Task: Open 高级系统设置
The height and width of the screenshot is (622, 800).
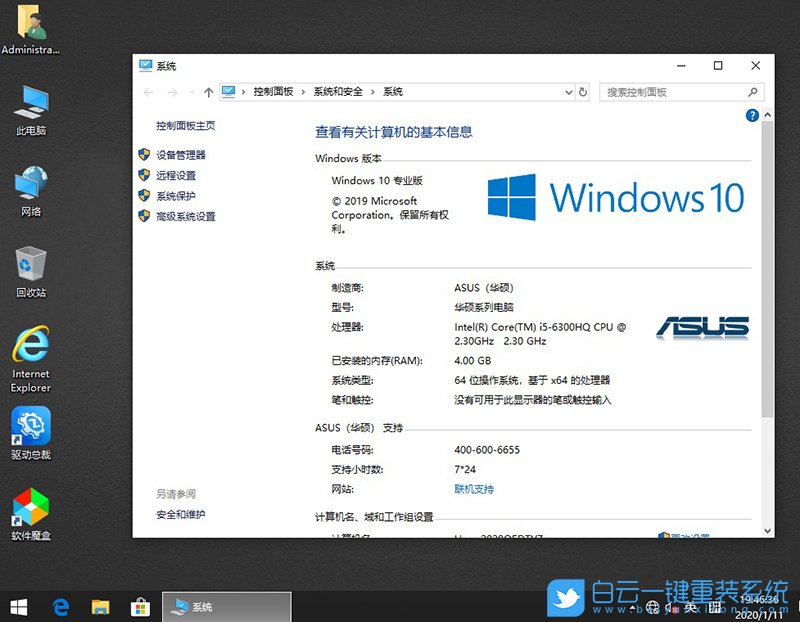Action: [186, 216]
